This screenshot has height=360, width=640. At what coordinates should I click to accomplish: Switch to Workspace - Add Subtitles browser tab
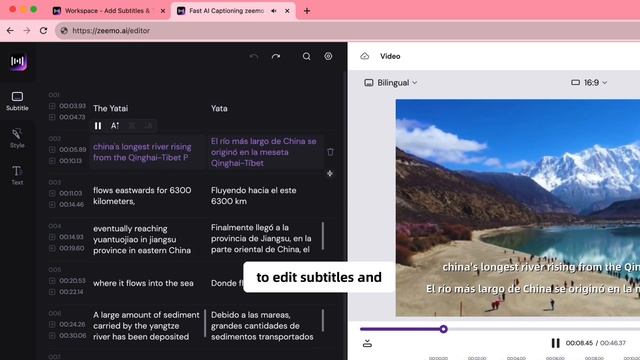point(107,11)
